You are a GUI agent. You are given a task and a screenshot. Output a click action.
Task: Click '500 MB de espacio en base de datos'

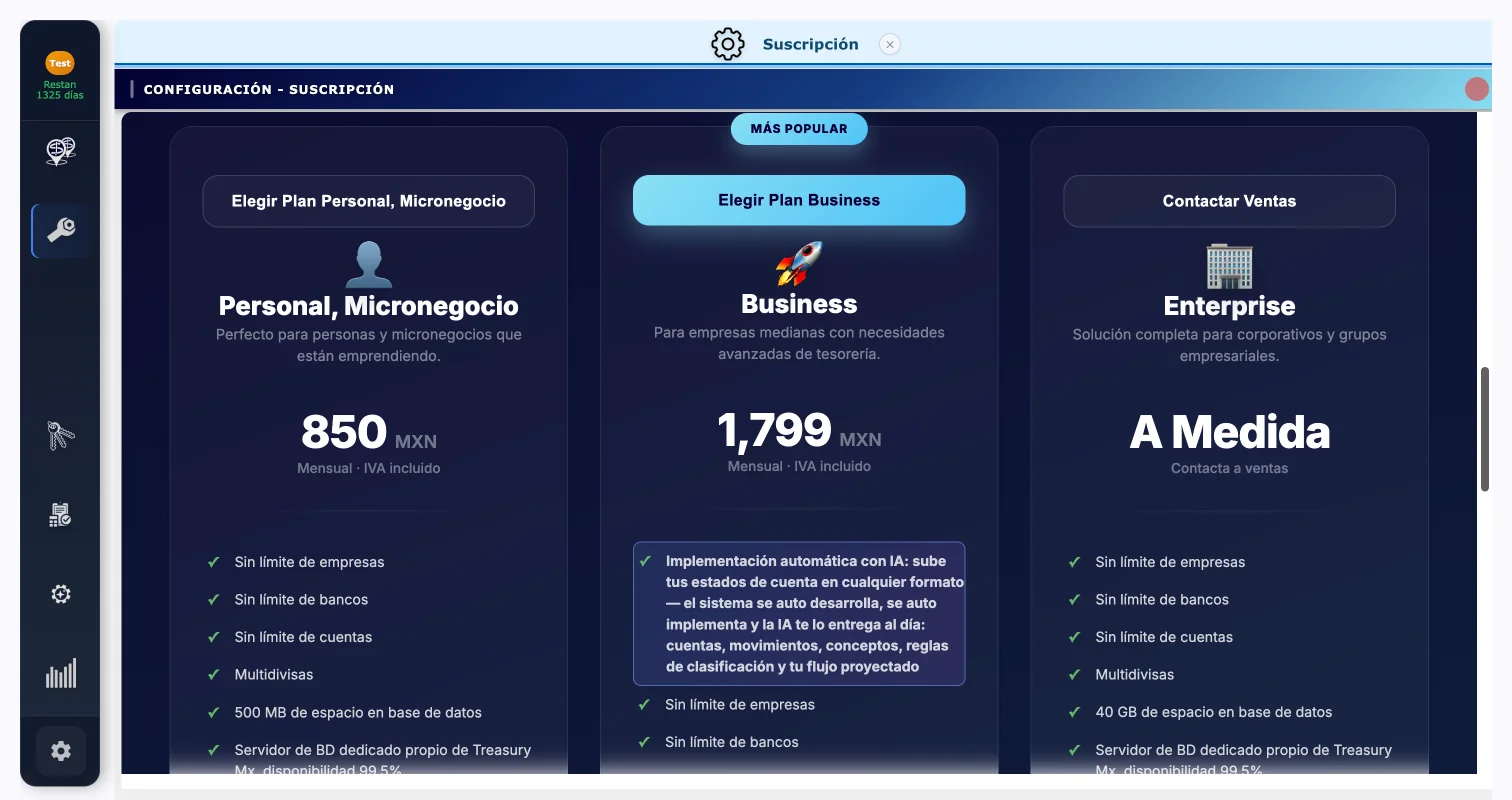pyautogui.click(x=358, y=713)
